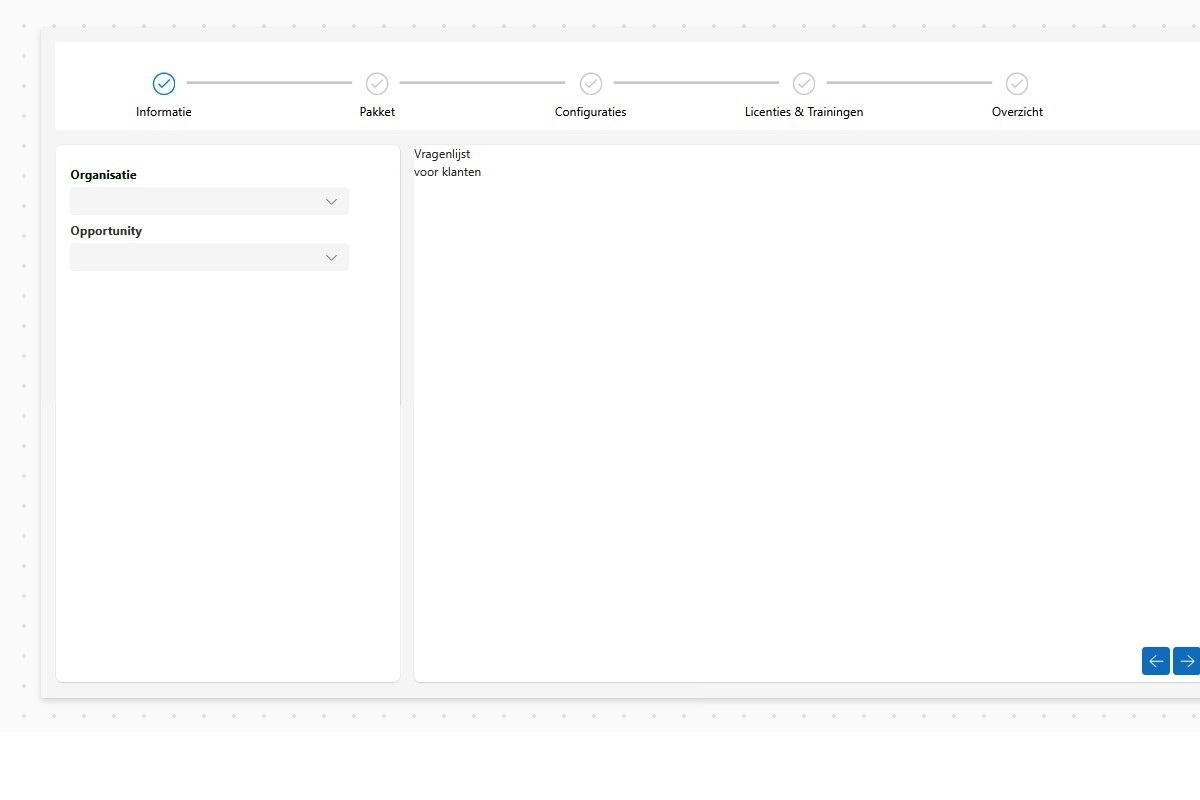1200x800 pixels.
Task: Select the Configuraties step circle icon
Action: (591, 83)
